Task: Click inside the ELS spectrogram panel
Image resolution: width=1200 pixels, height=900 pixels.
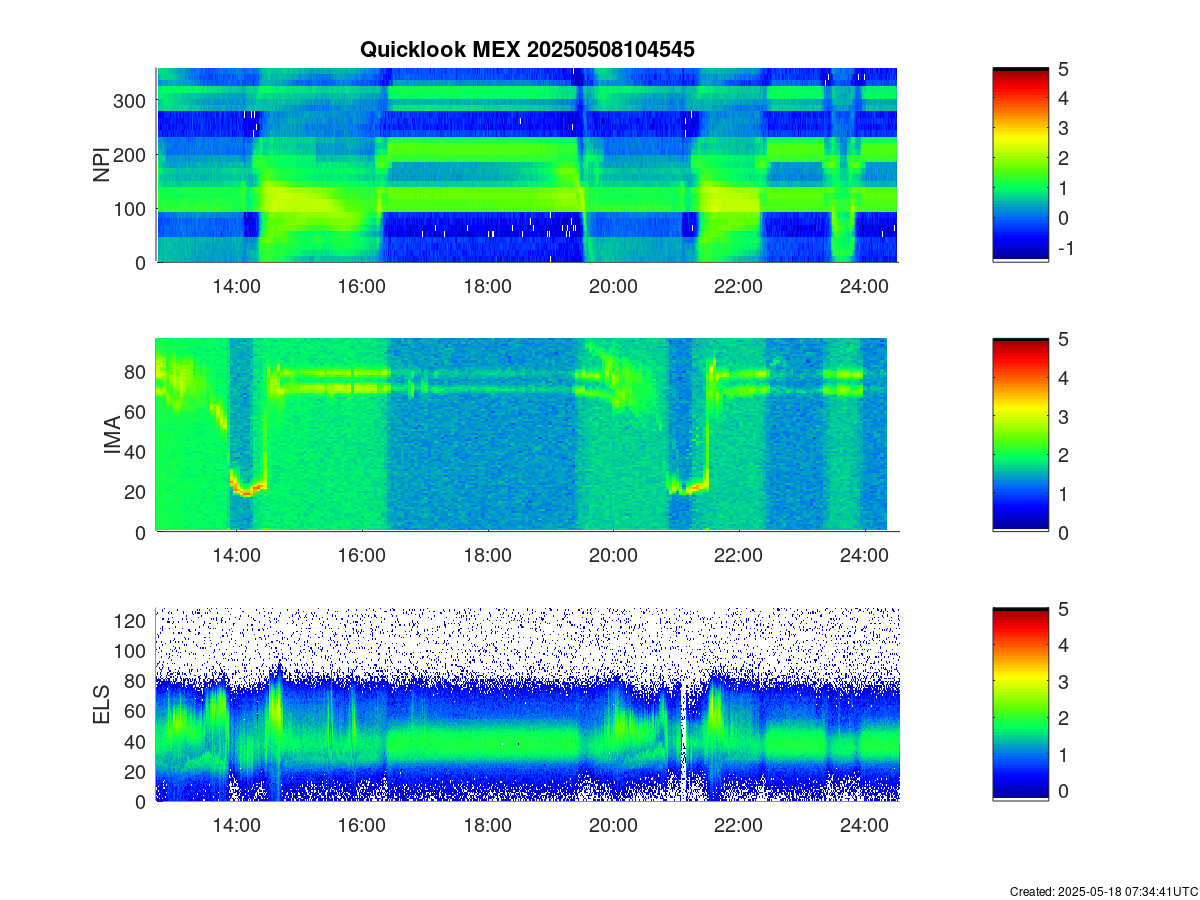Action: (527, 705)
